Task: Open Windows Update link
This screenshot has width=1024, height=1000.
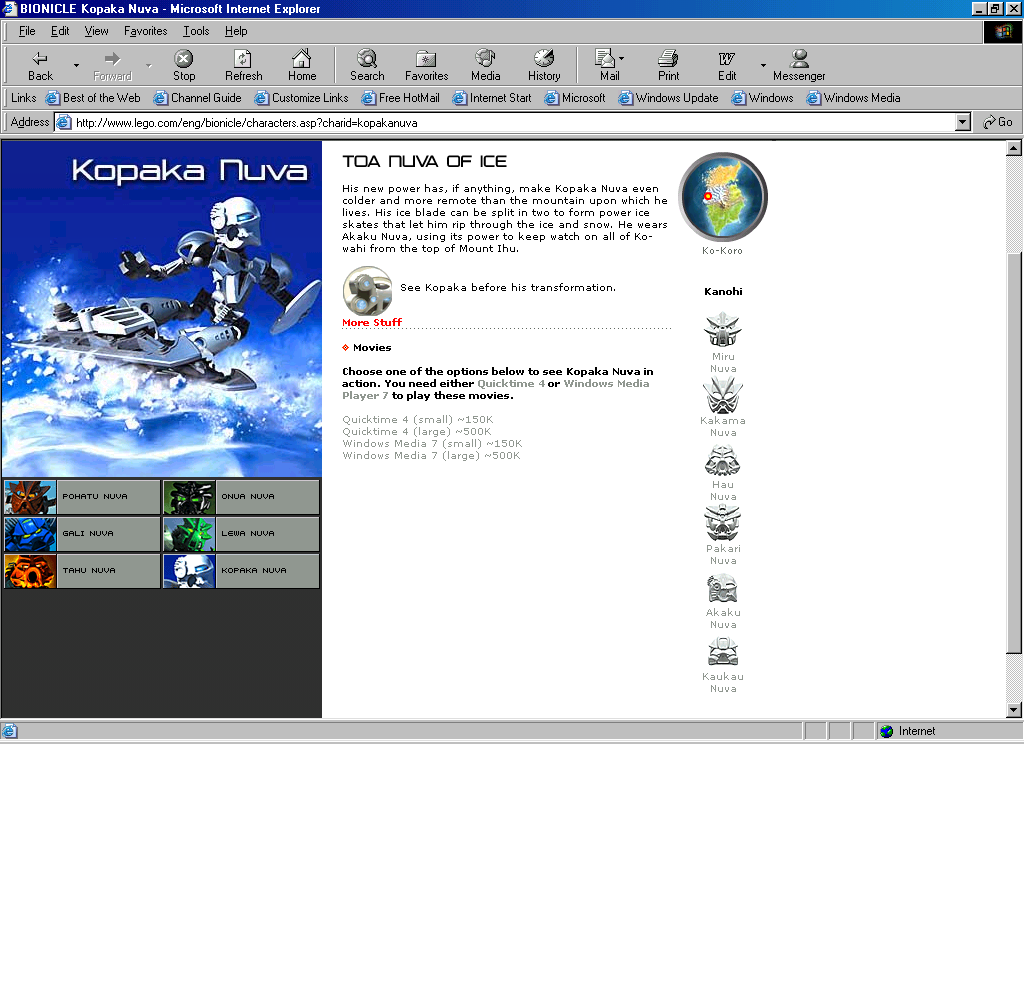Action: [x=668, y=98]
